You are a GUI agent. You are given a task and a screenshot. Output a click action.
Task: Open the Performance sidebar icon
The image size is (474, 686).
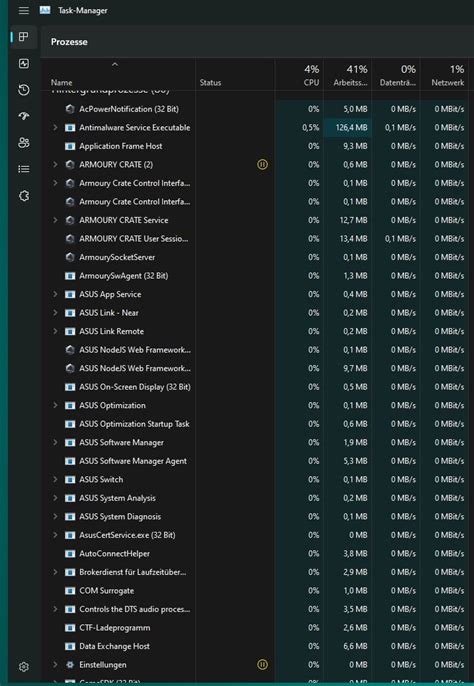click(x=24, y=63)
